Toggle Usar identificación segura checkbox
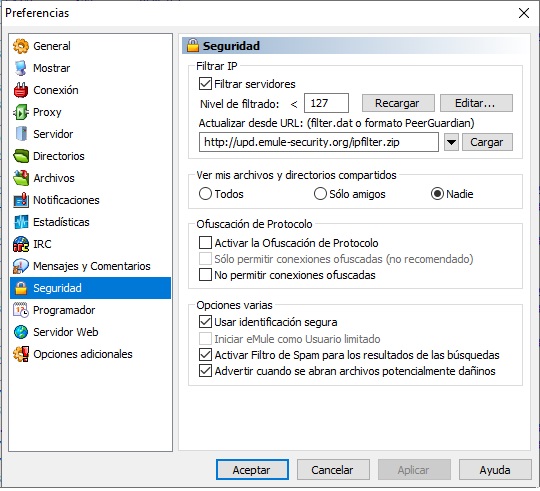Viewport: 540px width, 491px height. (205, 322)
